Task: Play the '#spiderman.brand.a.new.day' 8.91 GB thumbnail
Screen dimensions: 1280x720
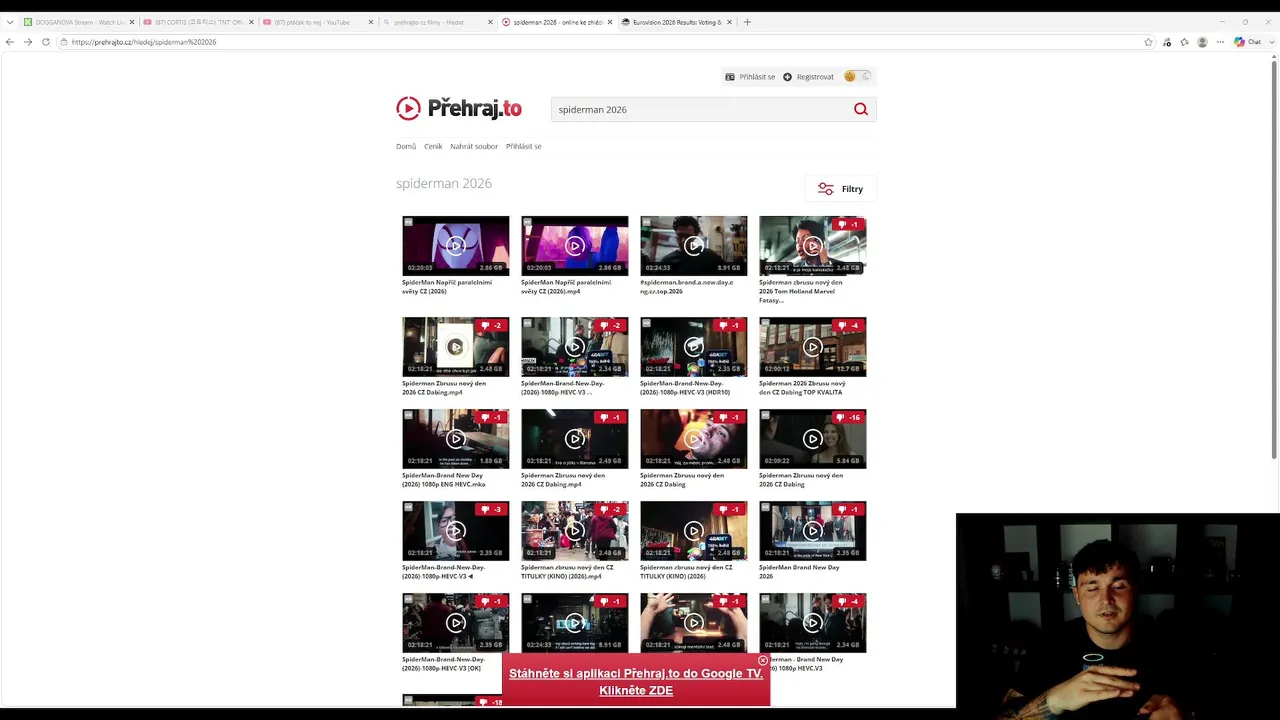Action: point(694,246)
